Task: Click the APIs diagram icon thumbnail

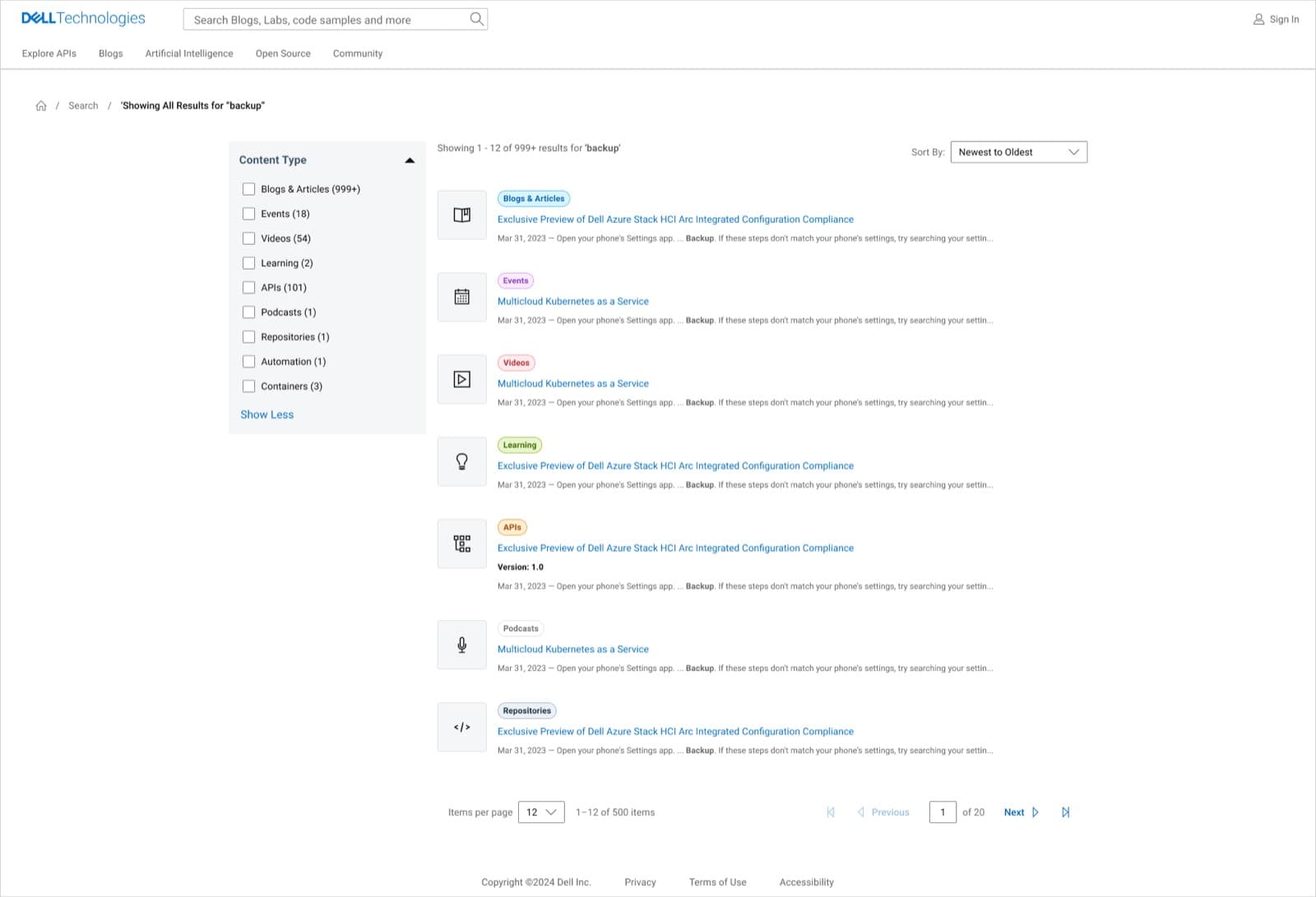Action: 462,543
